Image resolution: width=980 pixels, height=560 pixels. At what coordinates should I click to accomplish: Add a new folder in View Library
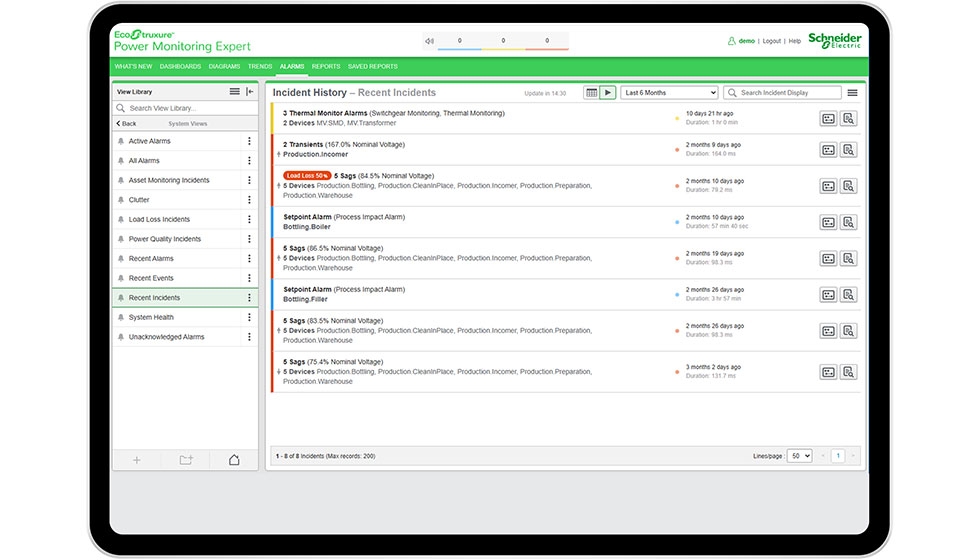[x=186, y=460]
